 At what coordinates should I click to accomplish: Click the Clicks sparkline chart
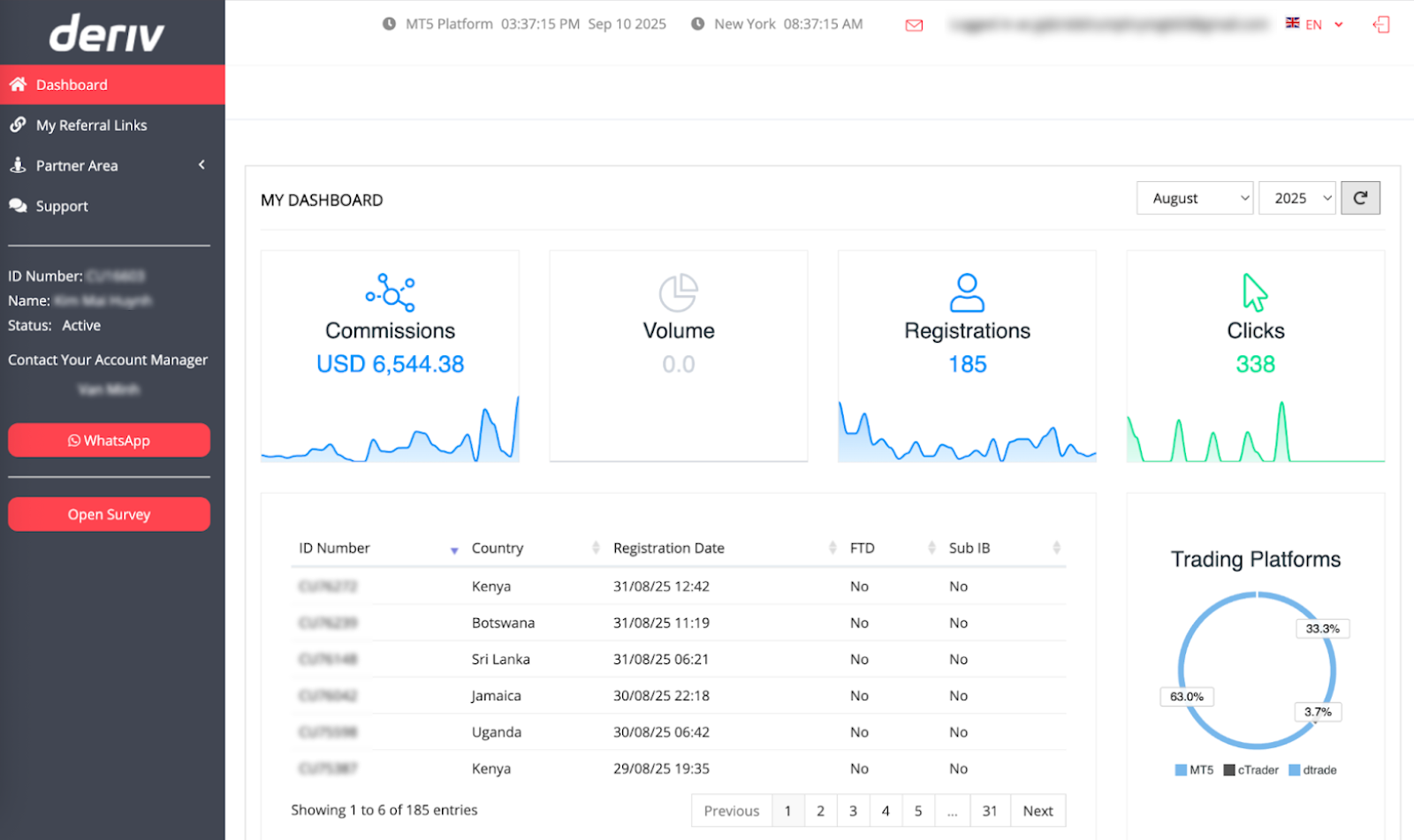tap(1256, 432)
